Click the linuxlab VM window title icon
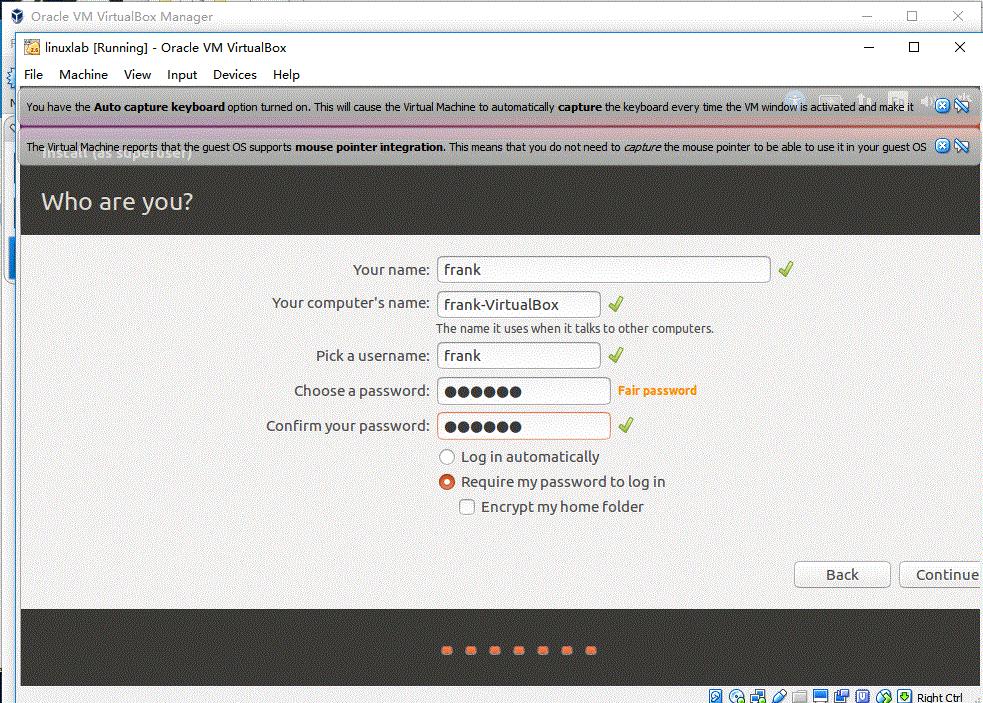The image size is (983, 703). click(x=32, y=47)
